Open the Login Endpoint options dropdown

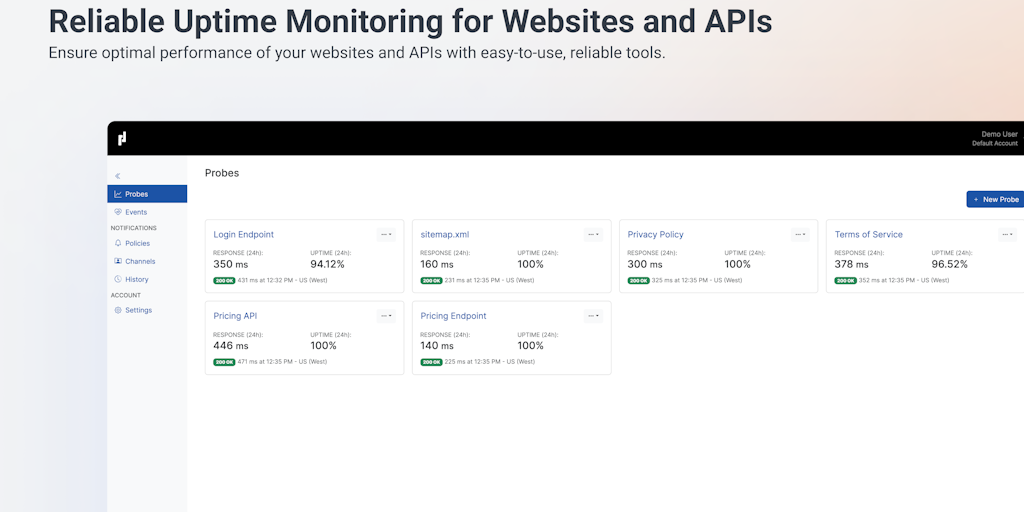pyautogui.click(x=386, y=234)
